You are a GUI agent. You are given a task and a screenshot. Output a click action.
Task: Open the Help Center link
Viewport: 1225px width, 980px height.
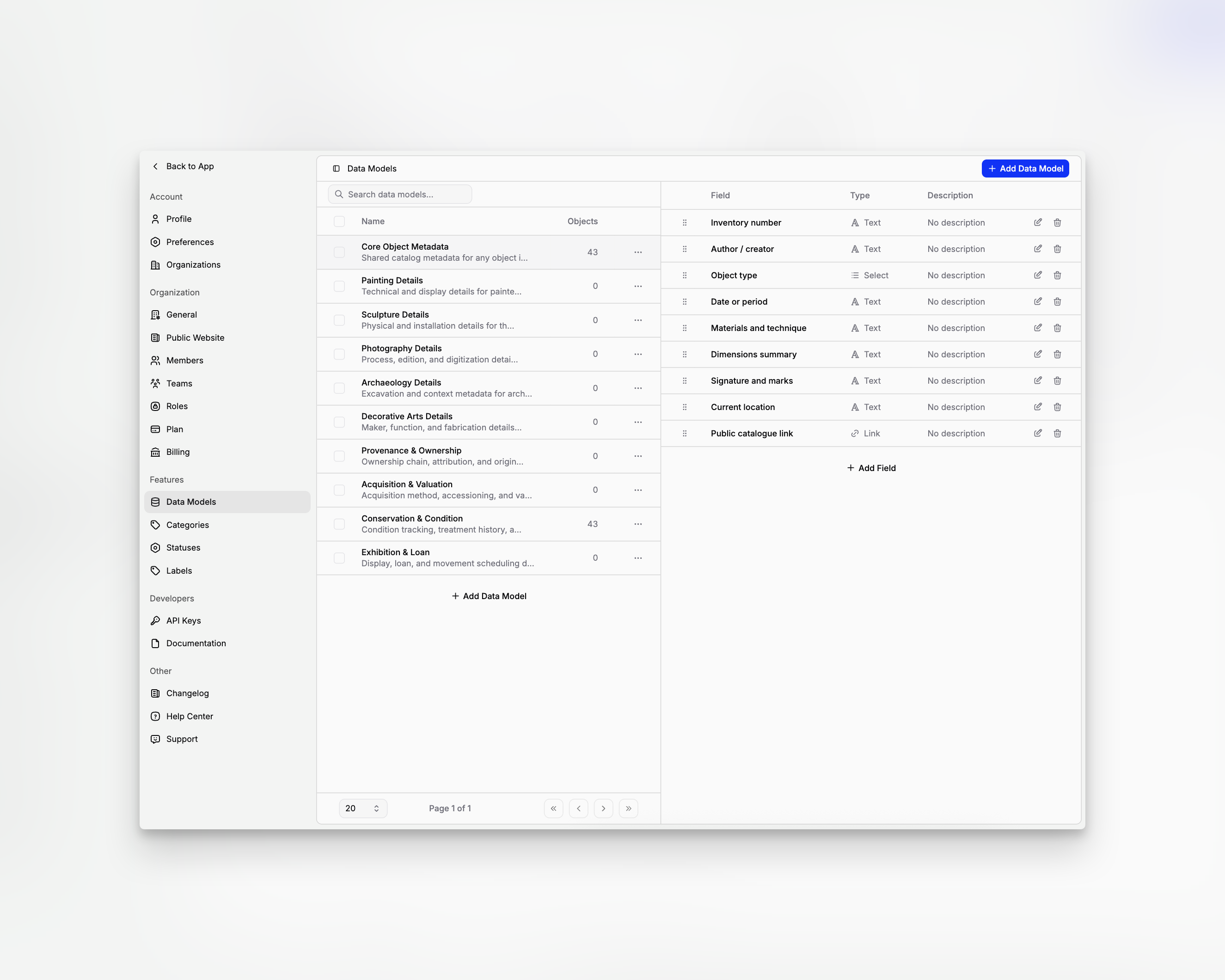227,717
